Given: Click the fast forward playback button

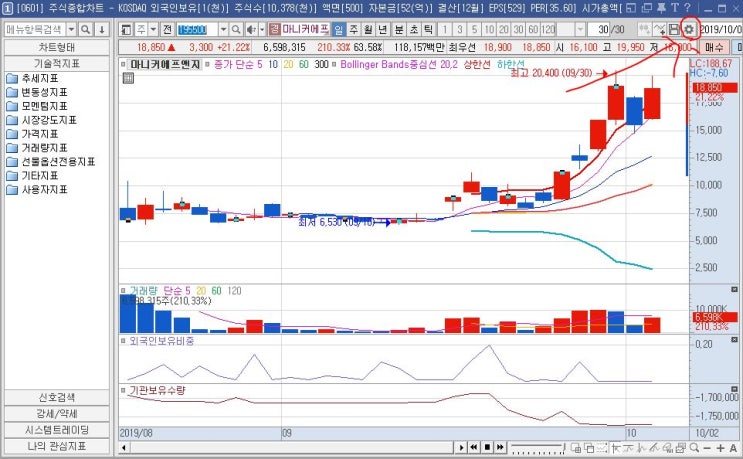Looking at the screenshot, I should (x=500, y=447).
